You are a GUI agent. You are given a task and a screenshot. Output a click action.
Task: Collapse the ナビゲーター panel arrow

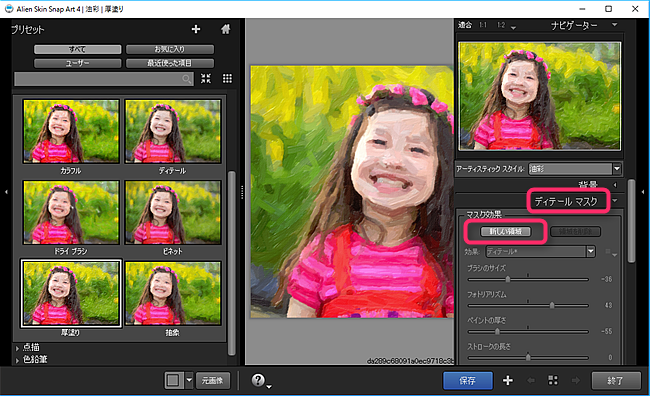click(x=614, y=25)
